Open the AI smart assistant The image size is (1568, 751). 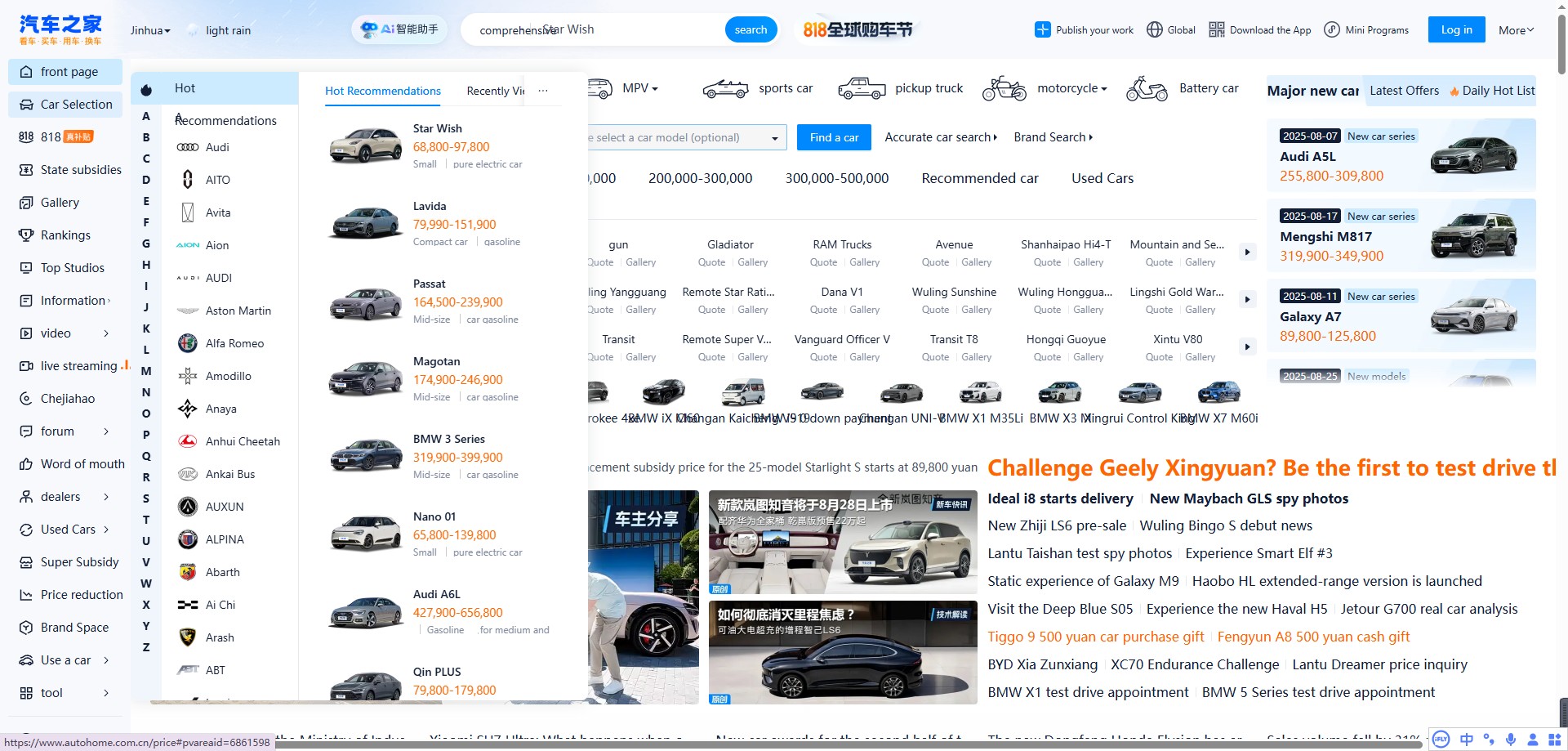(x=399, y=29)
